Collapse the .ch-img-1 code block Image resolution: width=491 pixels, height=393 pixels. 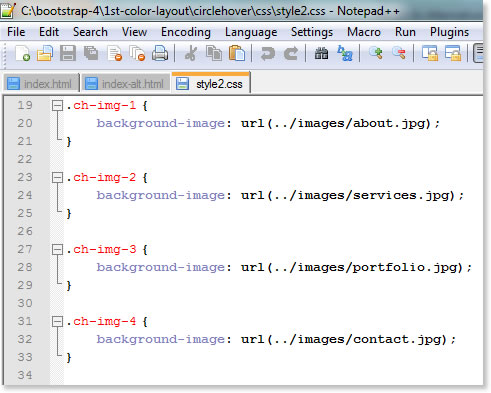point(57,106)
